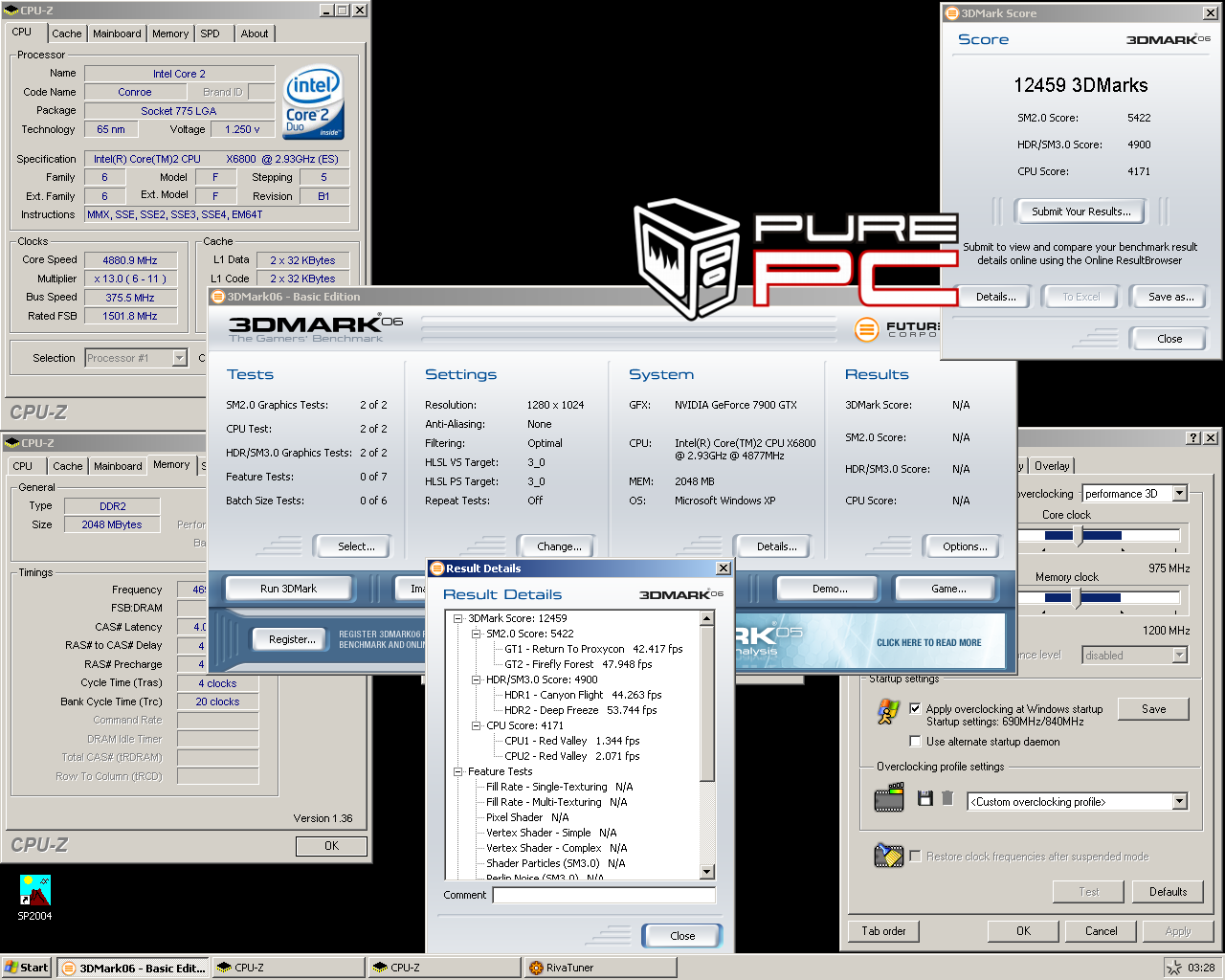Image resolution: width=1225 pixels, height=980 pixels.
Task: Collapse the Feature Tests tree node
Action: (x=458, y=771)
